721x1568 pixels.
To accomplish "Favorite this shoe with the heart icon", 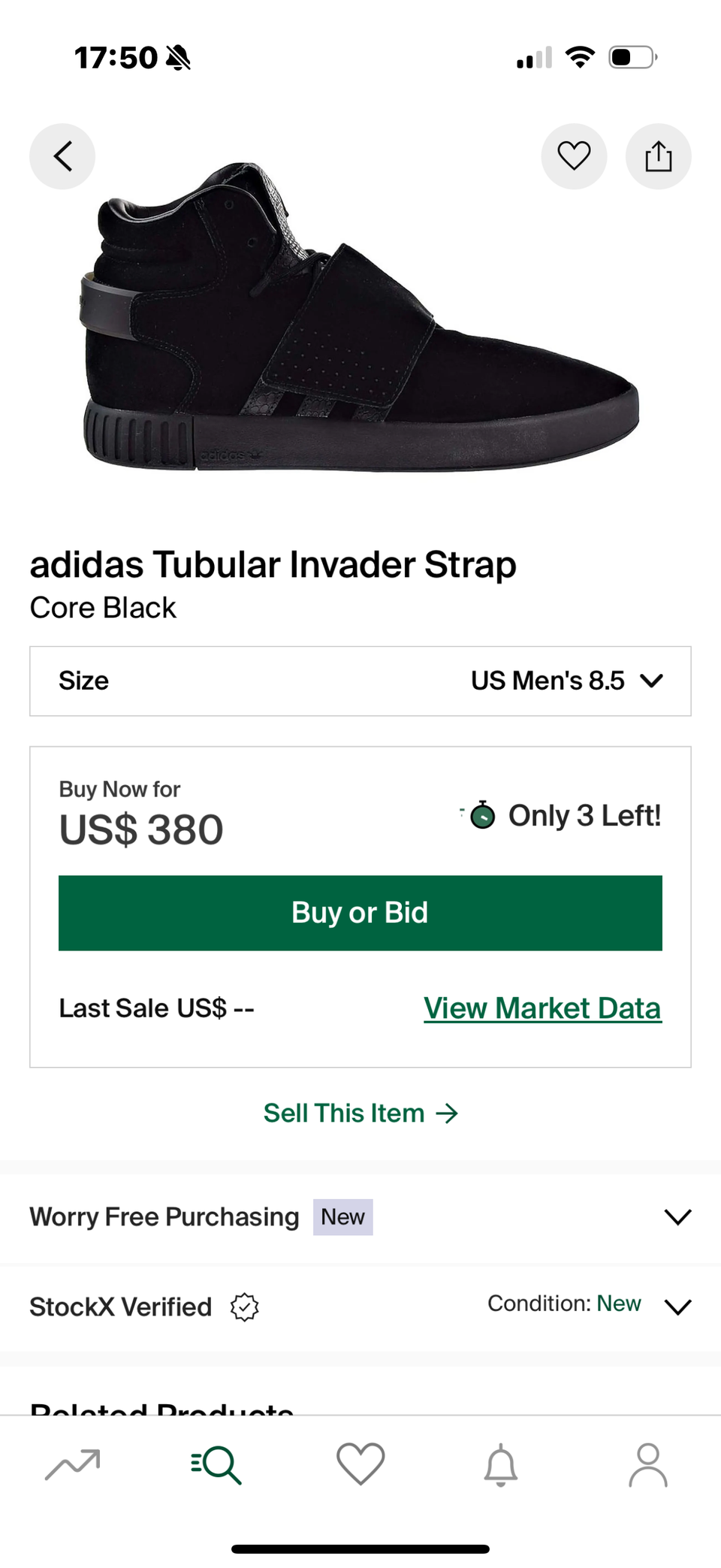I will tap(574, 156).
